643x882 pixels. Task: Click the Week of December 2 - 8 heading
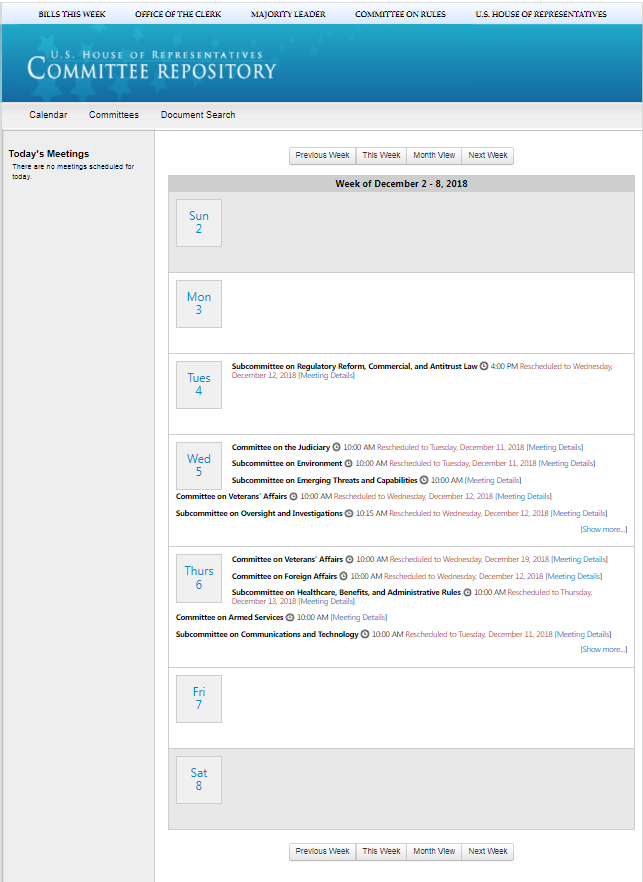pyautogui.click(x=401, y=184)
